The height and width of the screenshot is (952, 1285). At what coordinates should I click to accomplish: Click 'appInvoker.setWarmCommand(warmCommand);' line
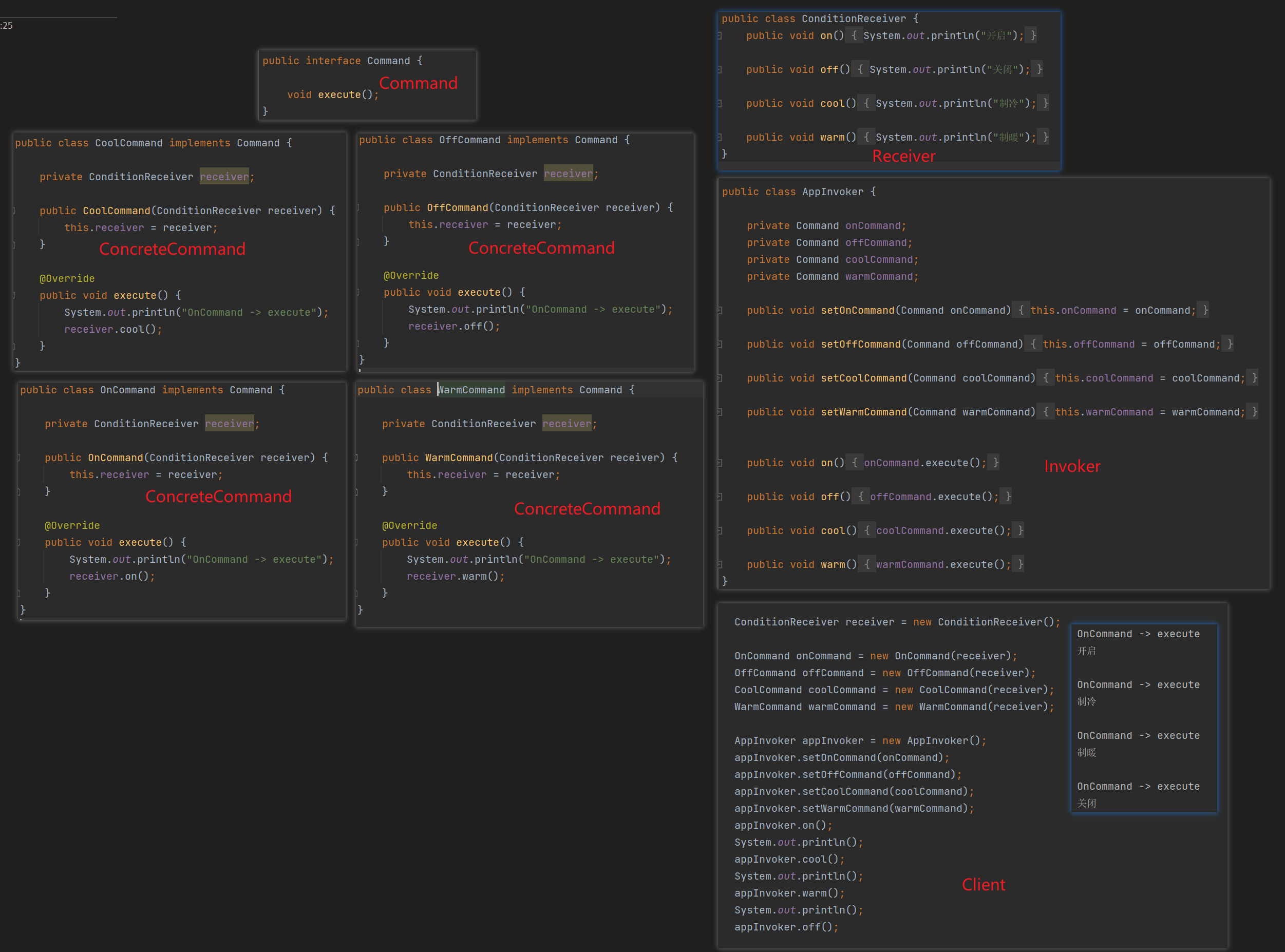[x=855, y=809]
